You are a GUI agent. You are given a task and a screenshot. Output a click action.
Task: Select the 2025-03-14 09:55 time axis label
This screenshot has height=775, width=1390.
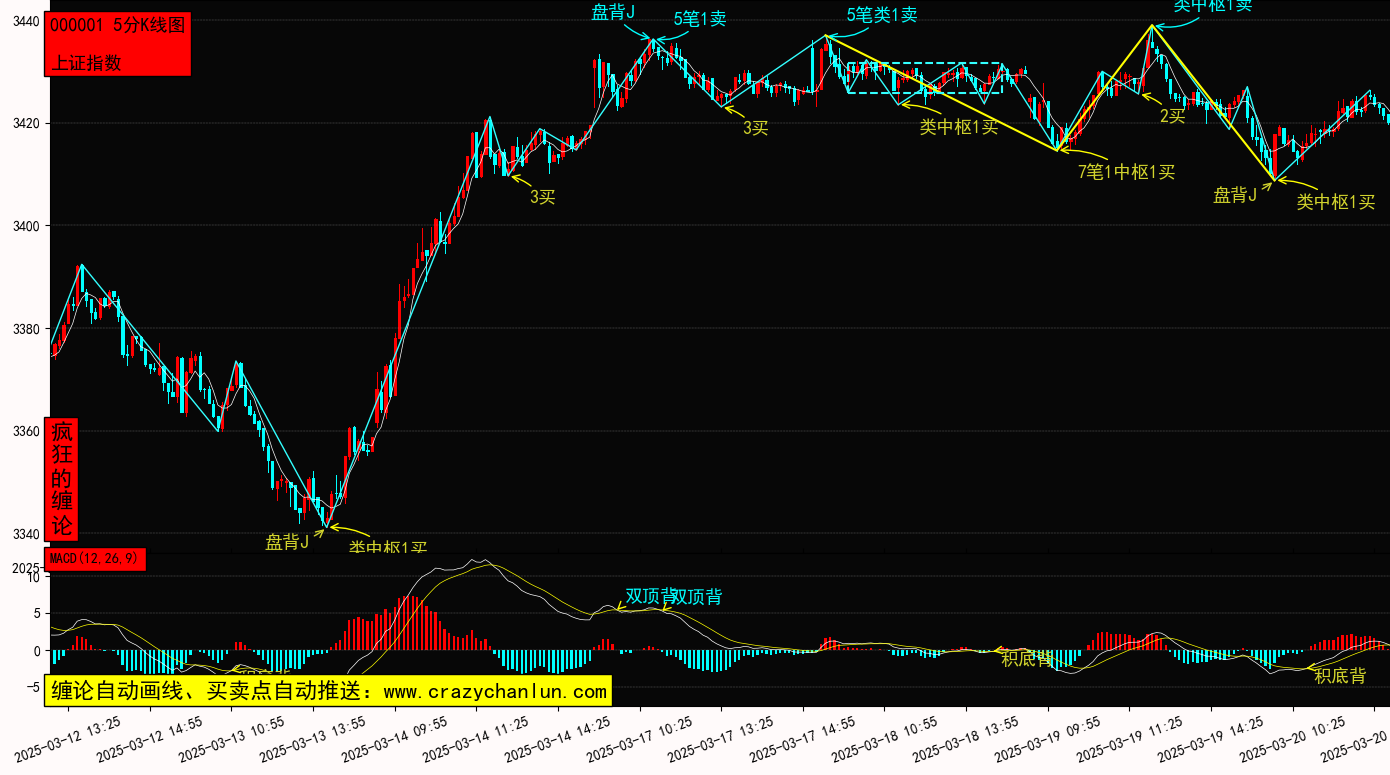[395, 739]
